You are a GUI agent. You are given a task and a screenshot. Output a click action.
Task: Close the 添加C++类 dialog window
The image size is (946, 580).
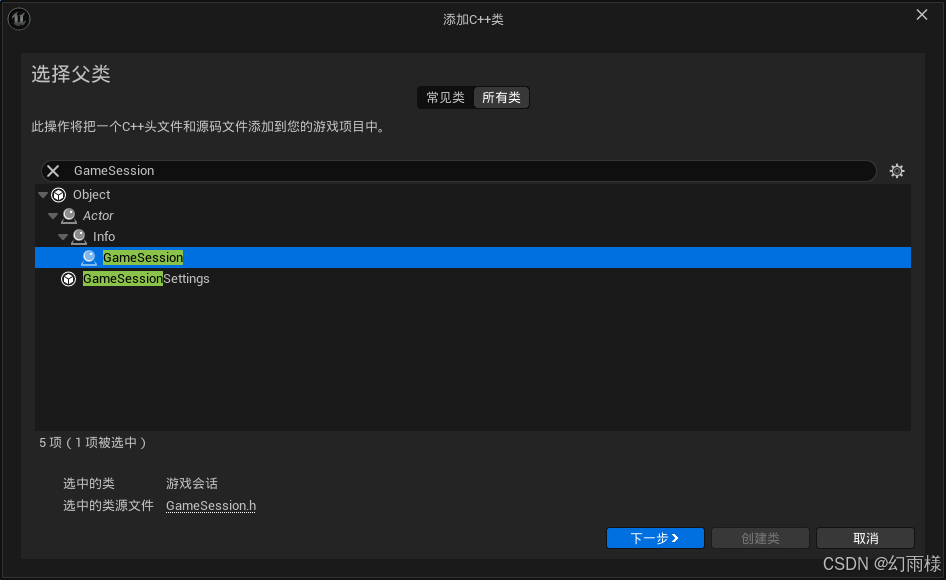coord(921,14)
